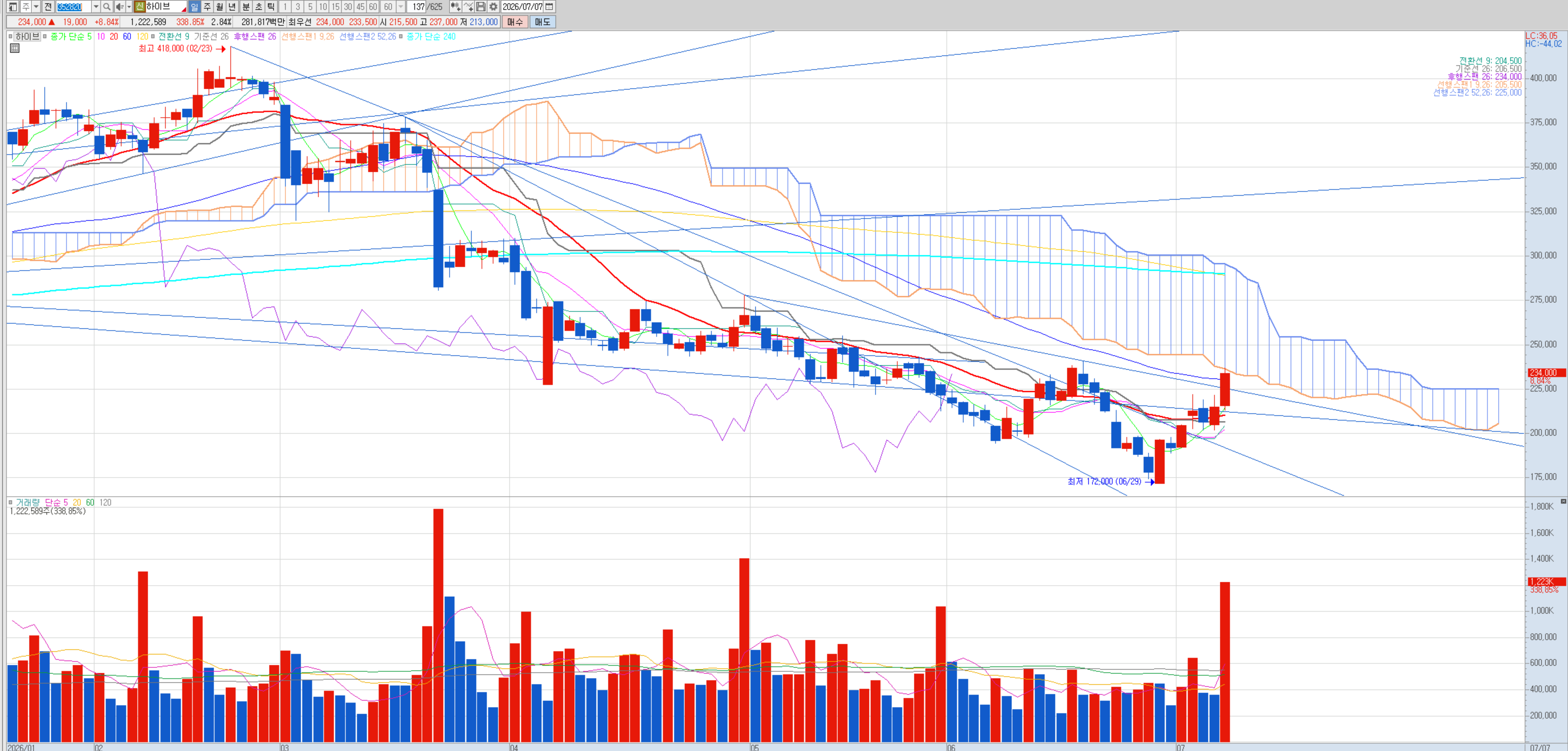Viewport: 1568px width, 751px height.
Task: Open the custom interval dropdown arrow
Action: [x=400, y=7]
